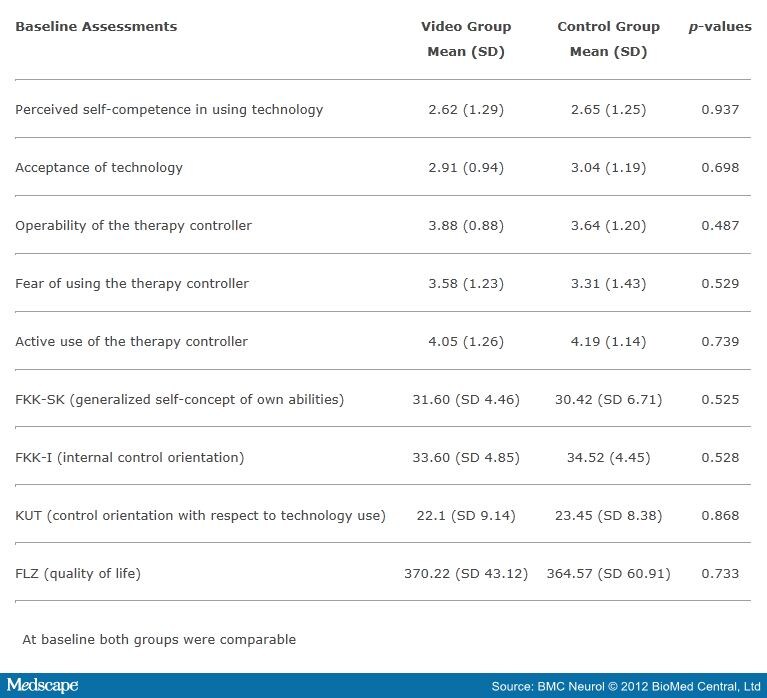Select the Acceptance of technology row label
This screenshot has height=698, width=767.
pos(99,168)
